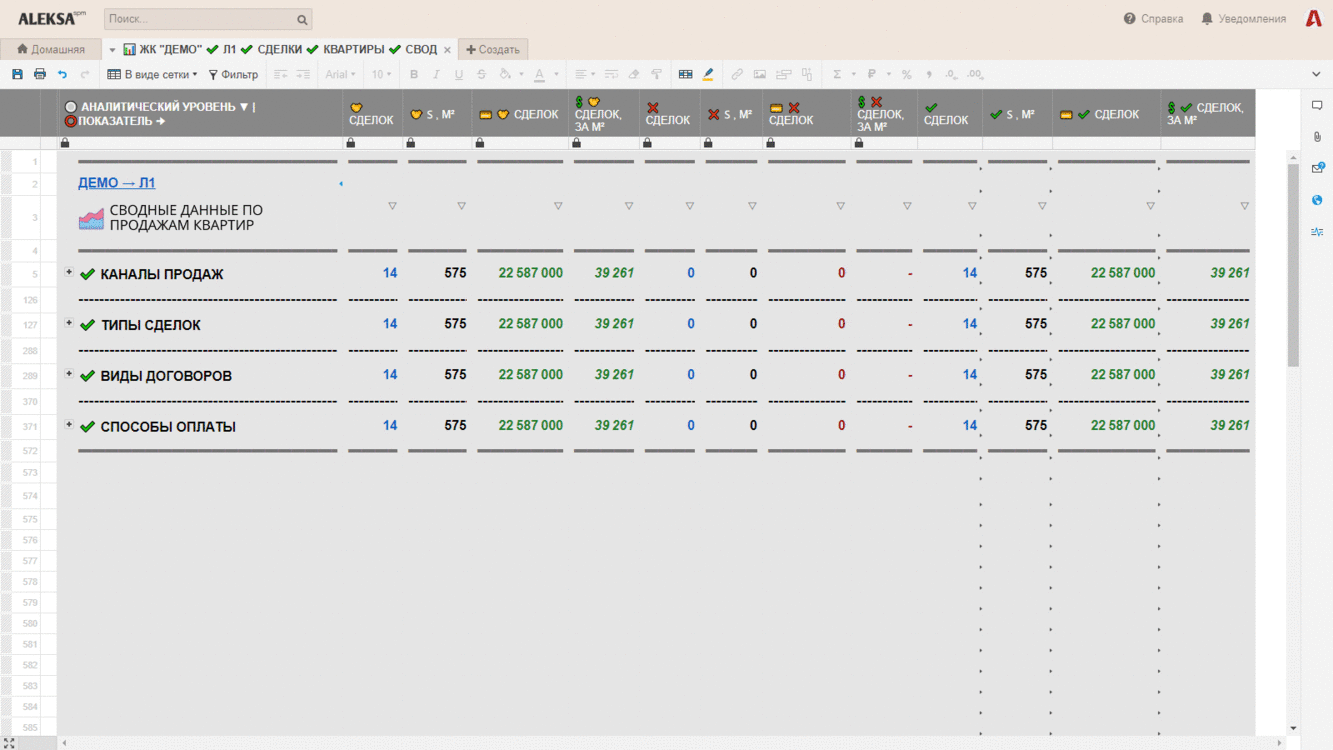Image resolution: width=1333 pixels, height=750 pixels.
Task: Save the sheet with the floppy disk icon
Action: (17, 74)
